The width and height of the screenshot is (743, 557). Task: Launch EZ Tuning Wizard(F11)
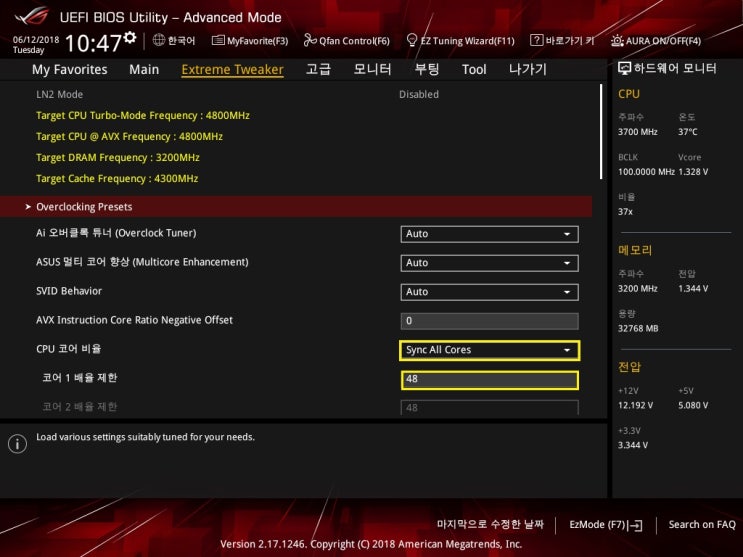(461, 41)
